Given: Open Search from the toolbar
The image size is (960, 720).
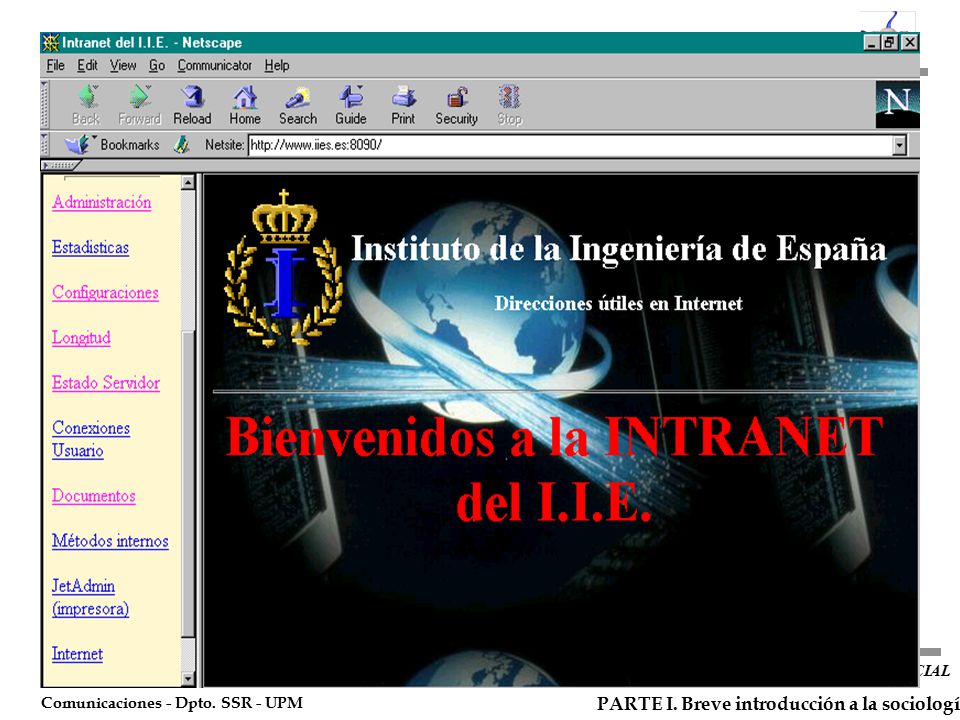Looking at the screenshot, I should tap(298, 105).
